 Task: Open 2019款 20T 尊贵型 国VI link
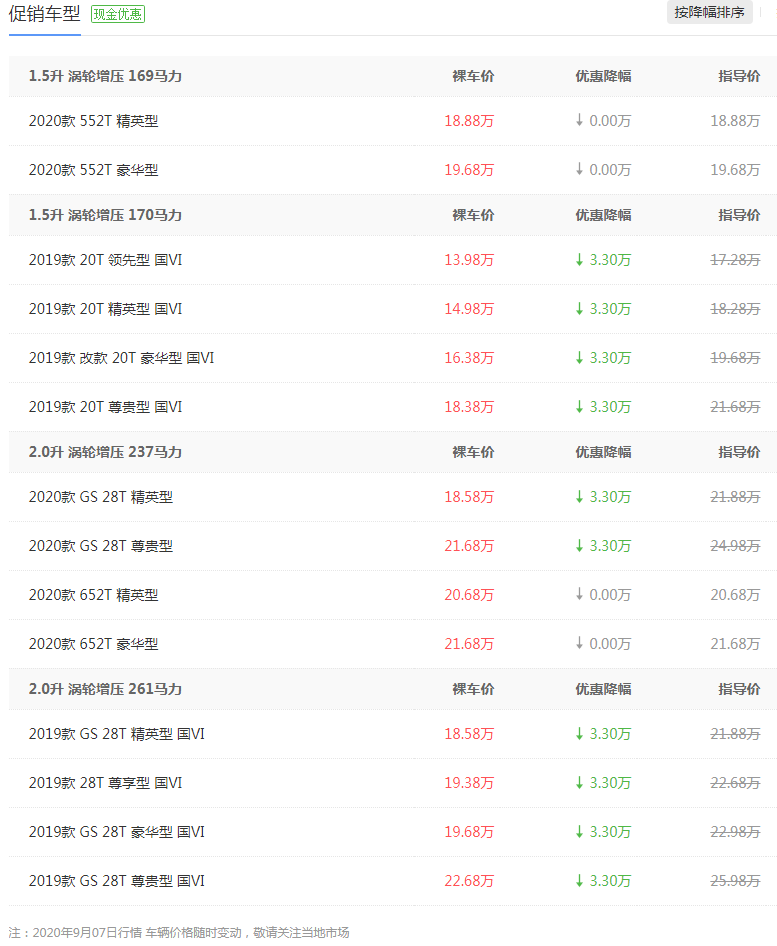coord(106,407)
